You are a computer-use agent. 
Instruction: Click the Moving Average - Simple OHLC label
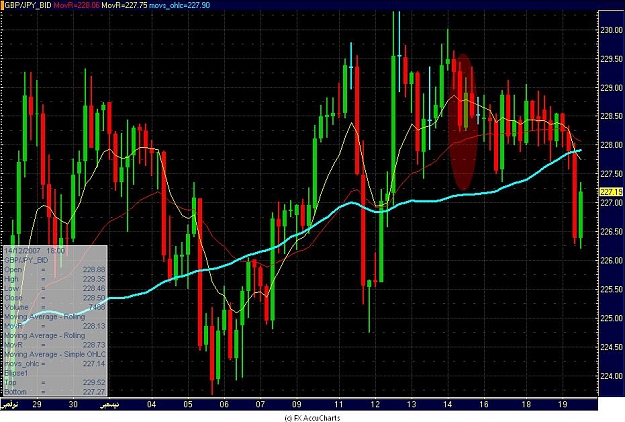point(55,354)
